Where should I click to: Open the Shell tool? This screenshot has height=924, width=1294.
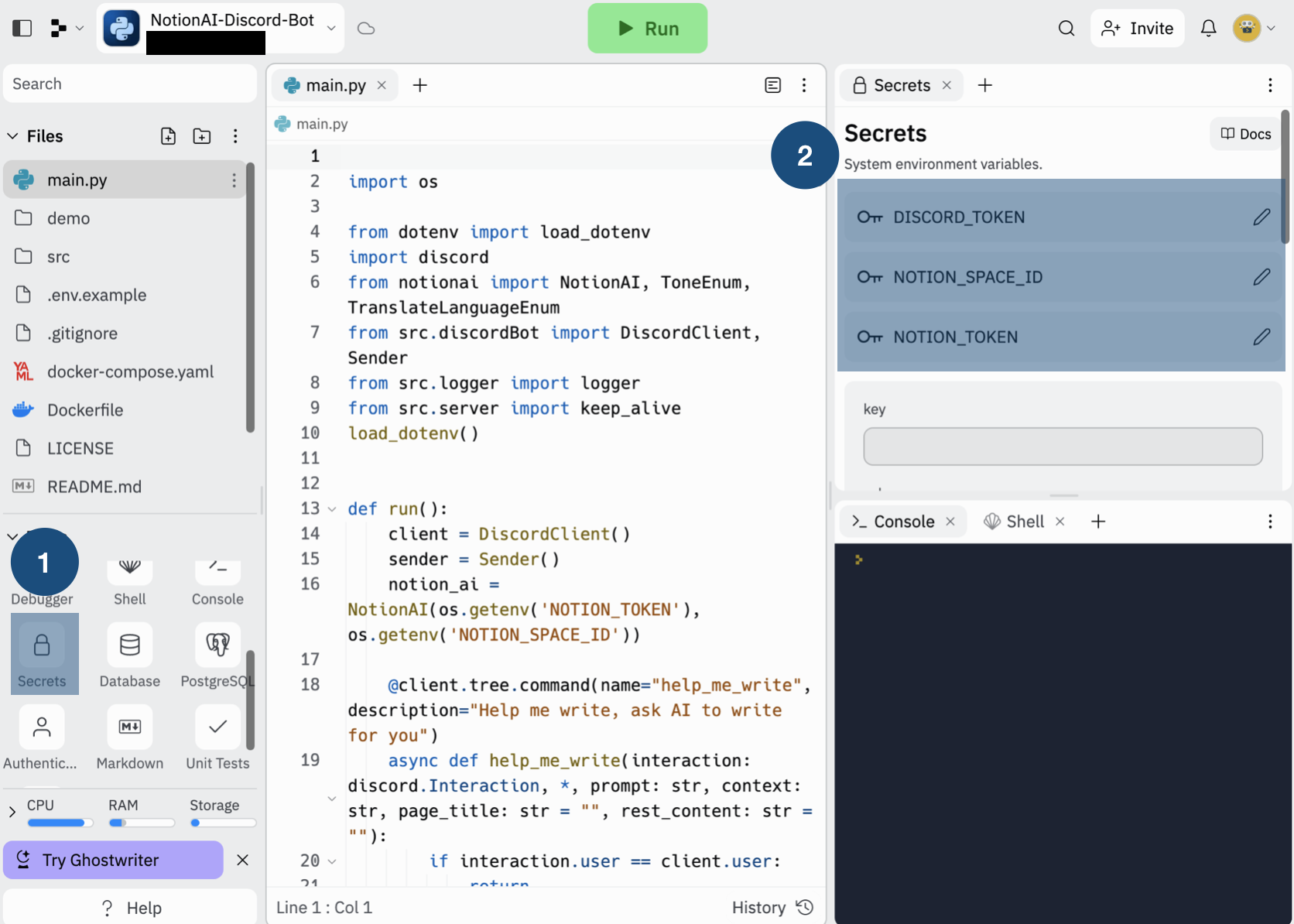point(130,582)
